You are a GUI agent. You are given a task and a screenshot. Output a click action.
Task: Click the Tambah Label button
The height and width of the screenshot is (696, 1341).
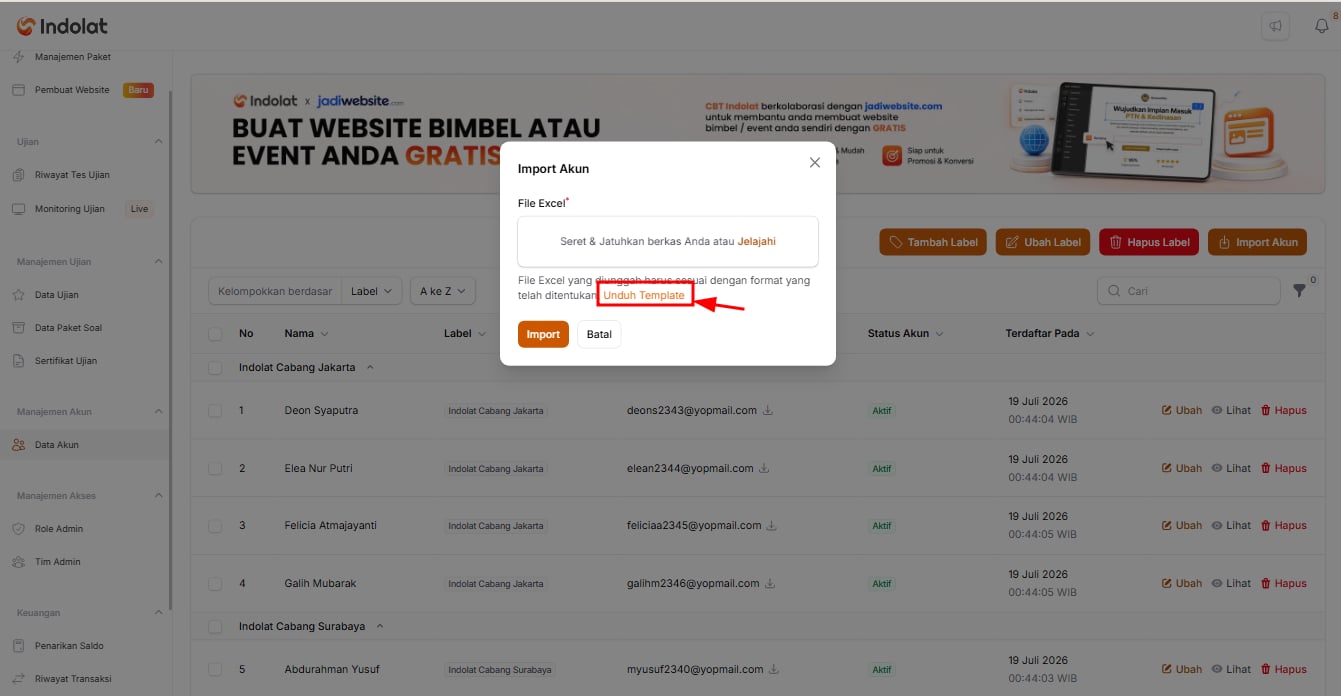pos(934,242)
